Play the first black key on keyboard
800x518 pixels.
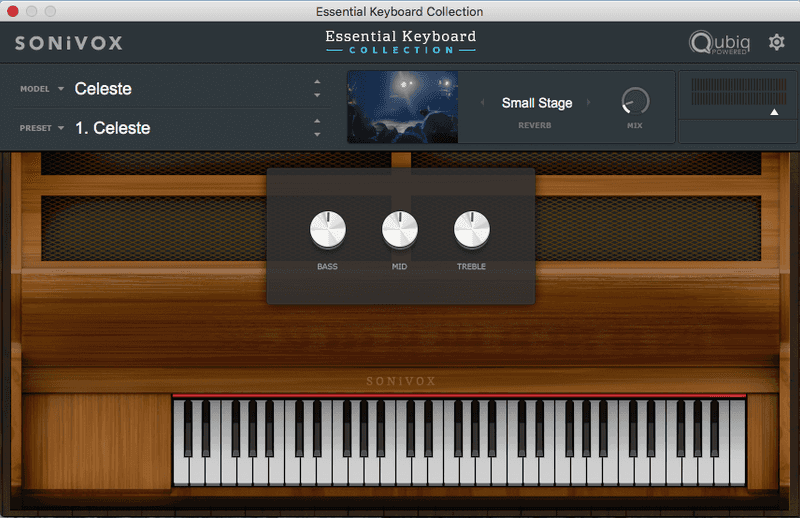pos(188,429)
